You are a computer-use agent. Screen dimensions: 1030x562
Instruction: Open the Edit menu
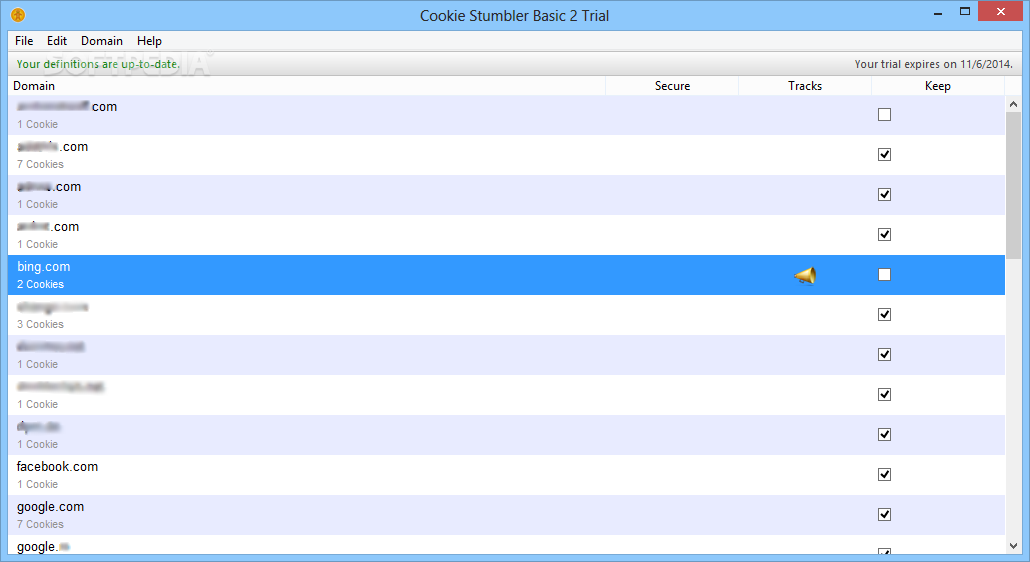(x=56, y=41)
